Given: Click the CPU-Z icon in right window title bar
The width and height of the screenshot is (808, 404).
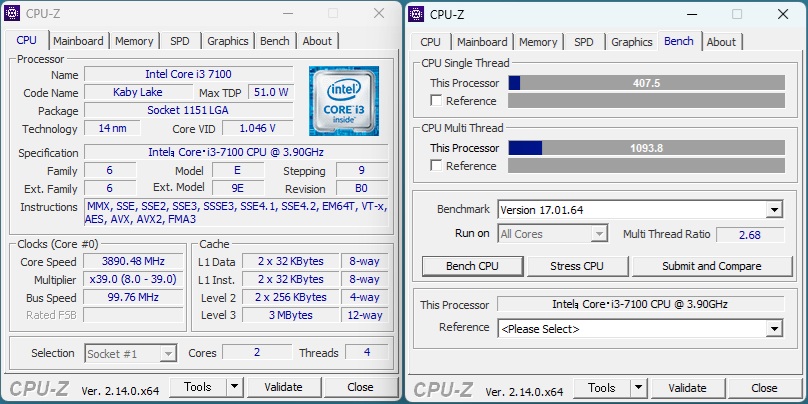Looking at the screenshot, I should (416, 14).
